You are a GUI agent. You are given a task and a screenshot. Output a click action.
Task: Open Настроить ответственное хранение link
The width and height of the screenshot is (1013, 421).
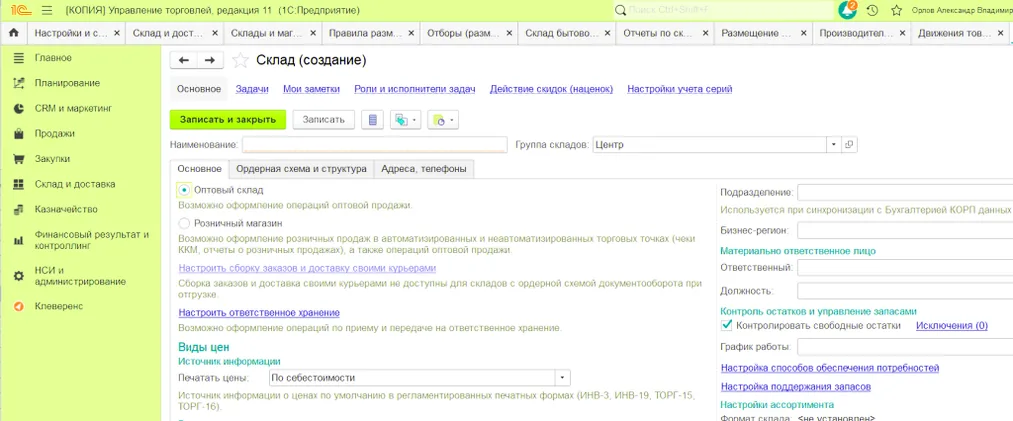tap(259, 313)
